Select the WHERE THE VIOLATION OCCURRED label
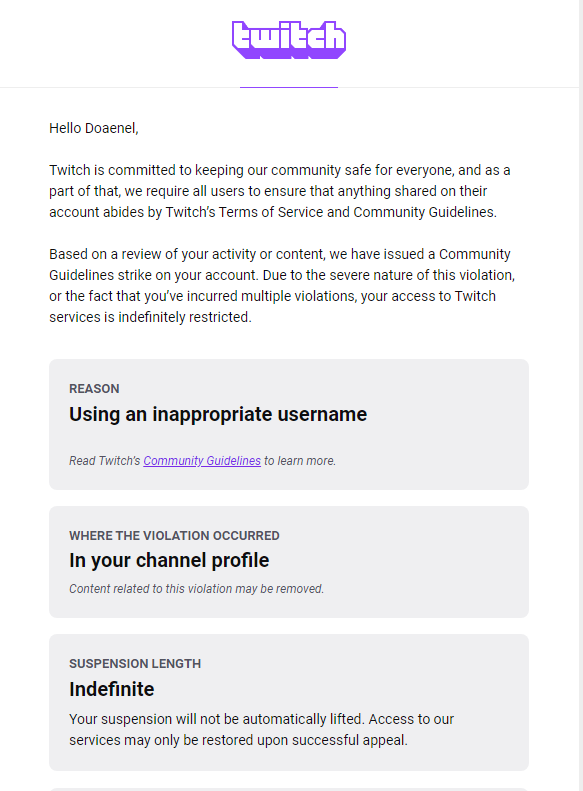Image resolution: width=583 pixels, height=791 pixels. 174,535
